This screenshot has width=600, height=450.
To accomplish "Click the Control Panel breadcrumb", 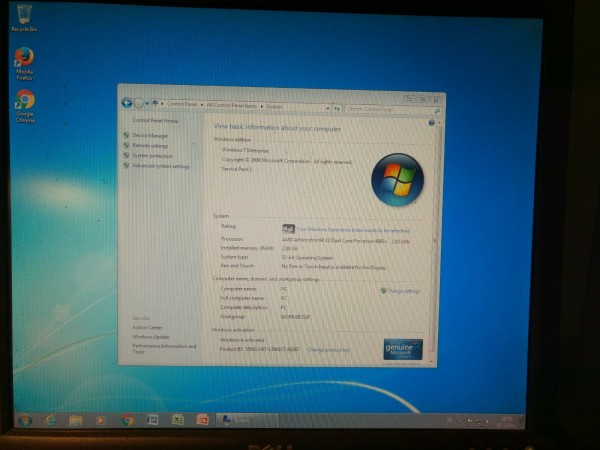I will click(182, 104).
